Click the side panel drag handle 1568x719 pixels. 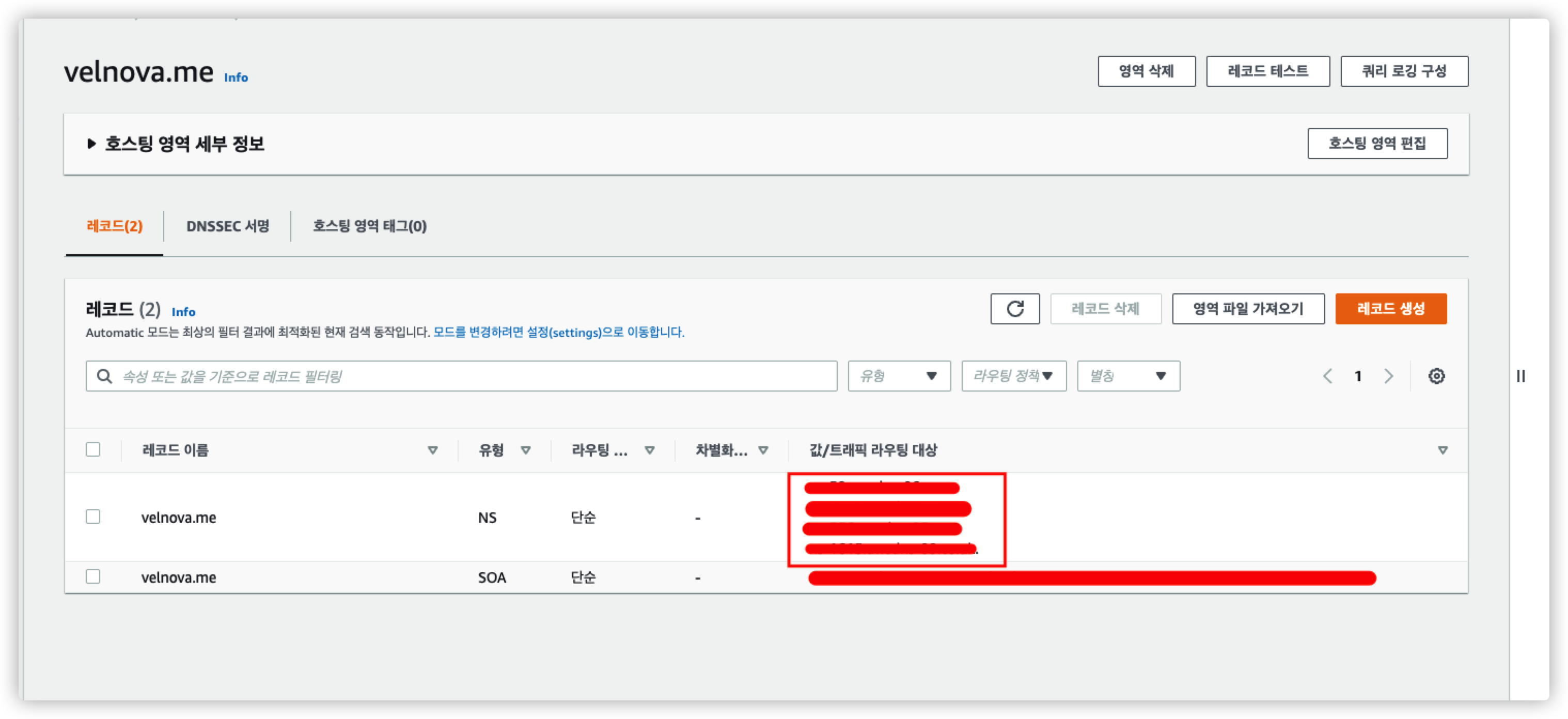(1520, 376)
